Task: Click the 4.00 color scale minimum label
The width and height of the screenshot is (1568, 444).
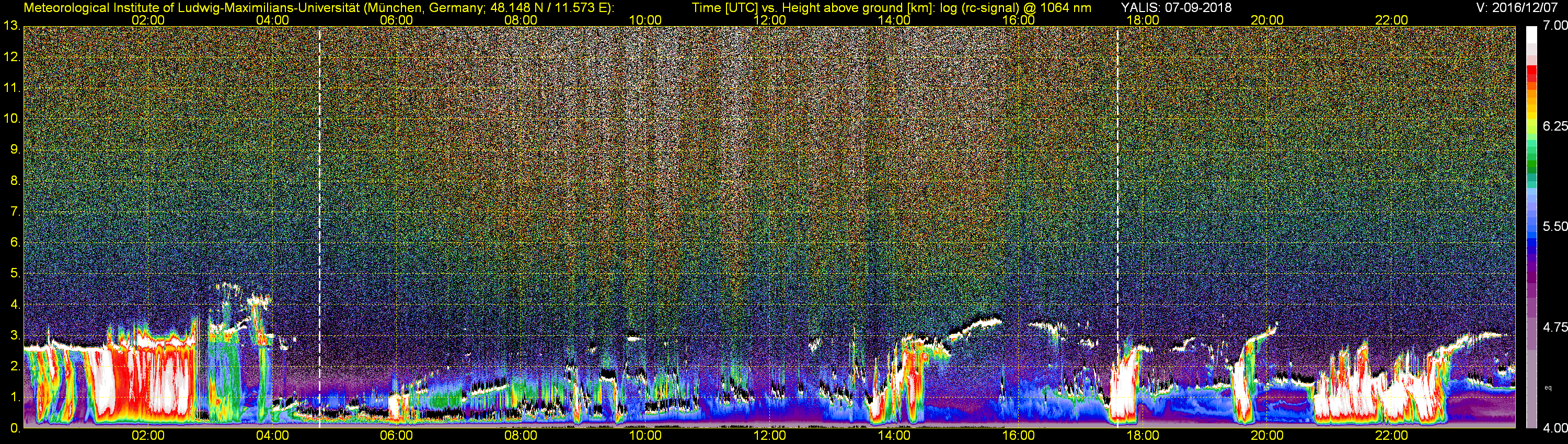Action: (1554, 428)
